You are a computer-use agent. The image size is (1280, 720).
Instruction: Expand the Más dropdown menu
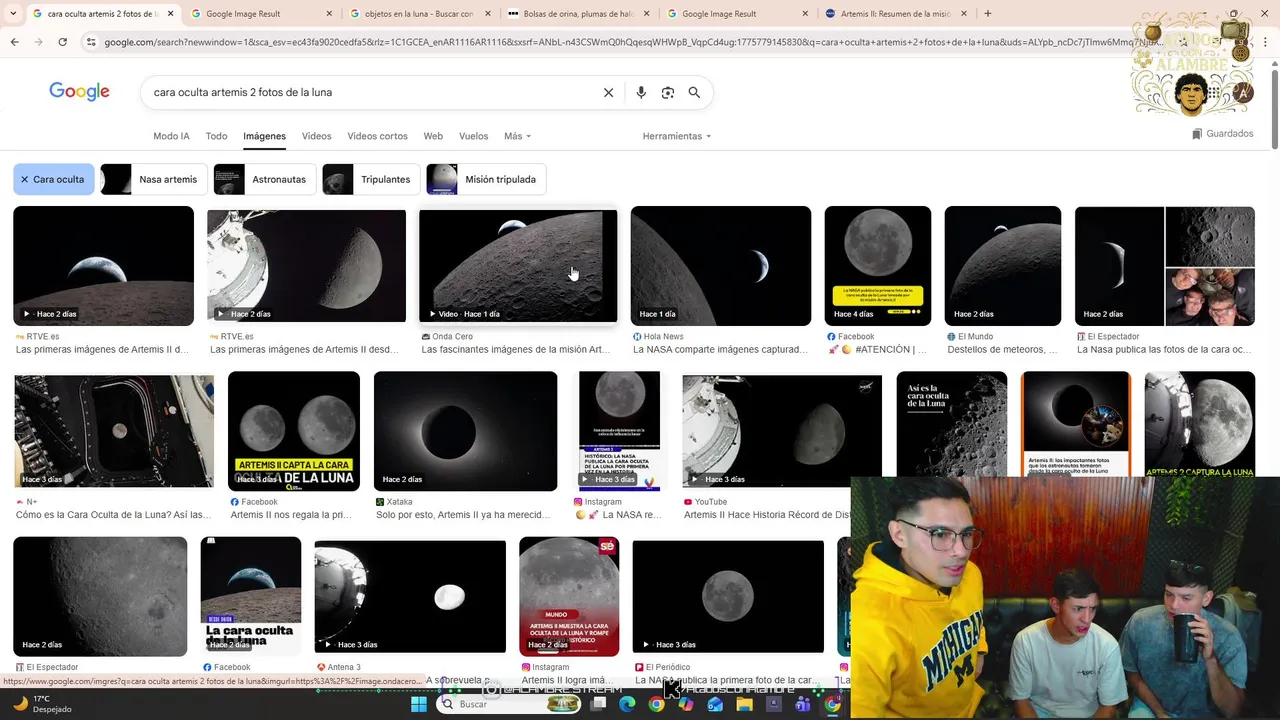tap(517, 136)
